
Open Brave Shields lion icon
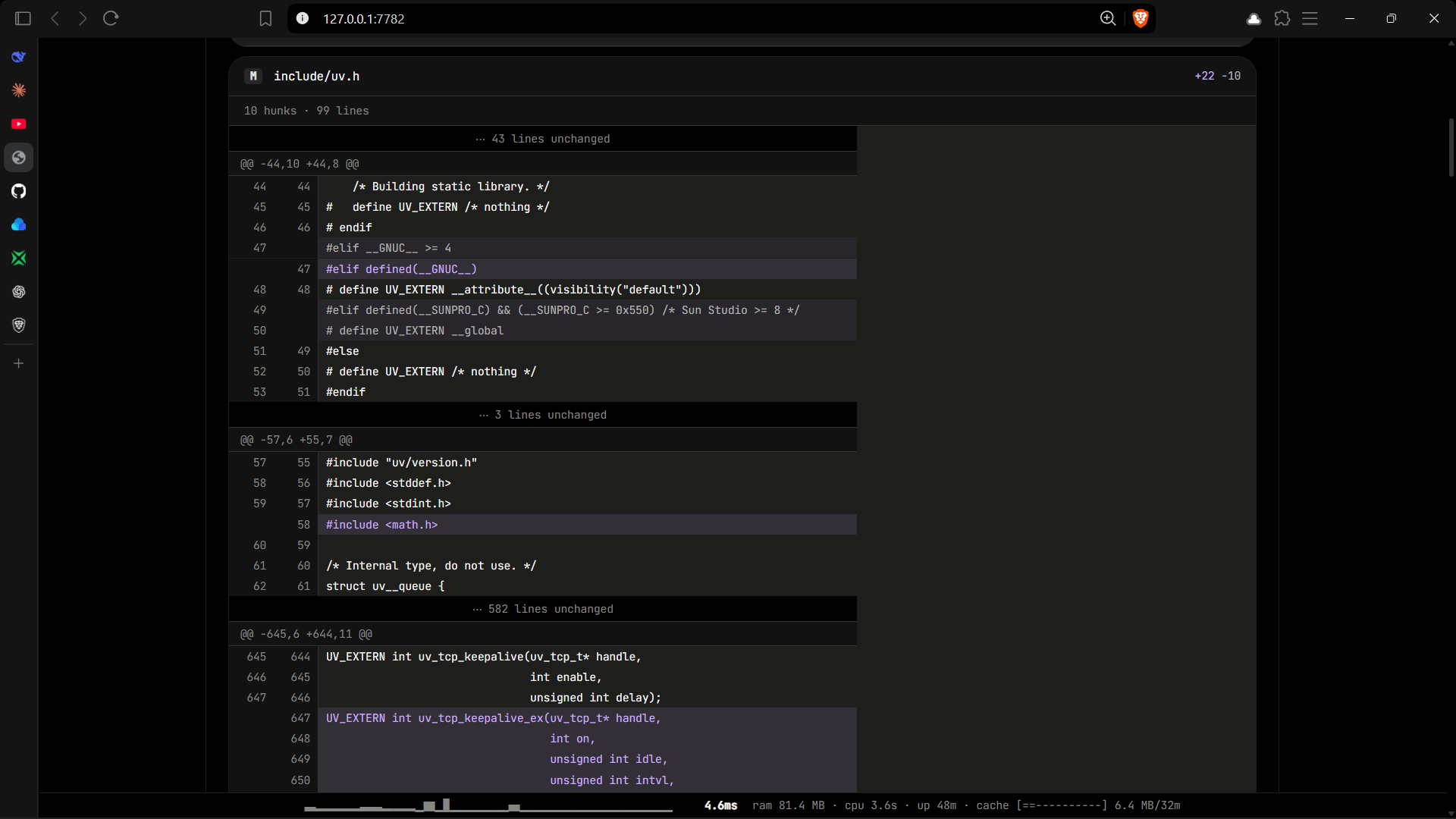click(x=1140, y=18)
